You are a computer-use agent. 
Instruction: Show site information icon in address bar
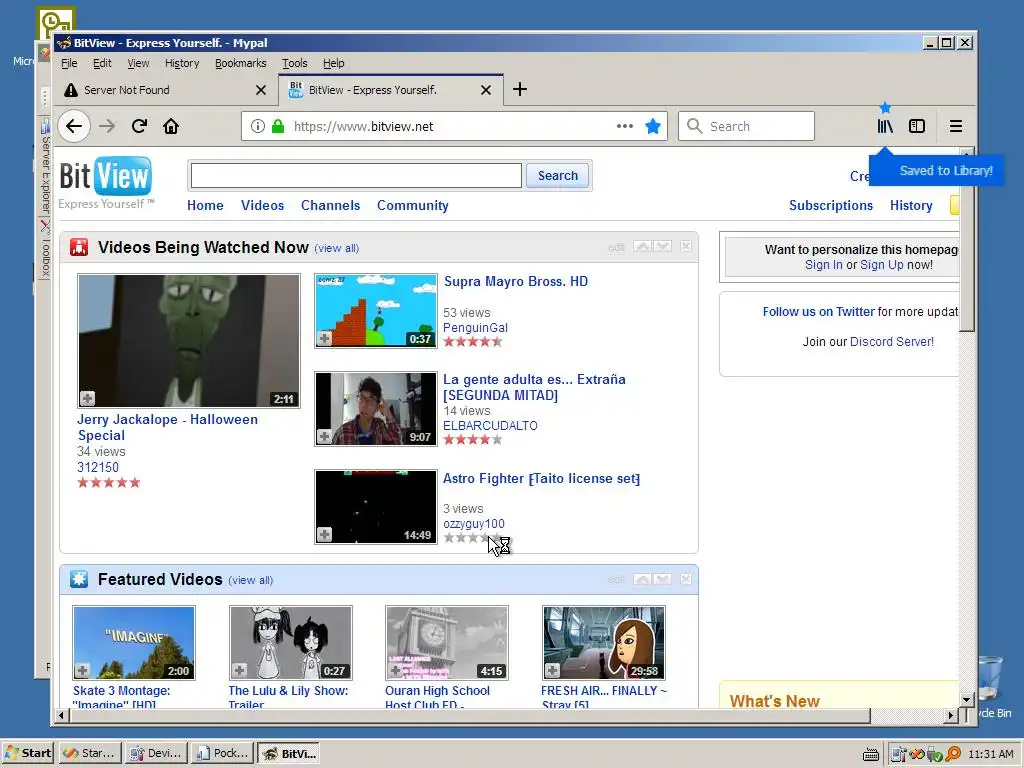coord(258,126)
